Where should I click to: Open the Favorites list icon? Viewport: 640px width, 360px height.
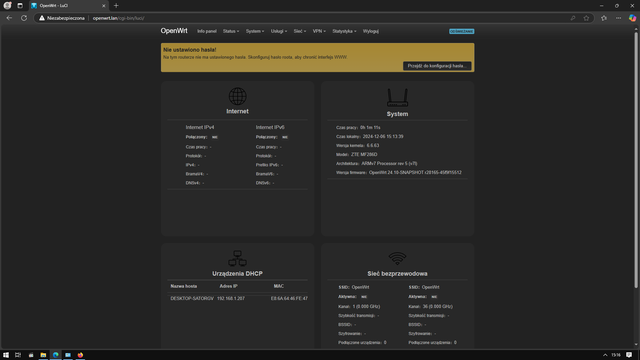(x=604, y=18)
